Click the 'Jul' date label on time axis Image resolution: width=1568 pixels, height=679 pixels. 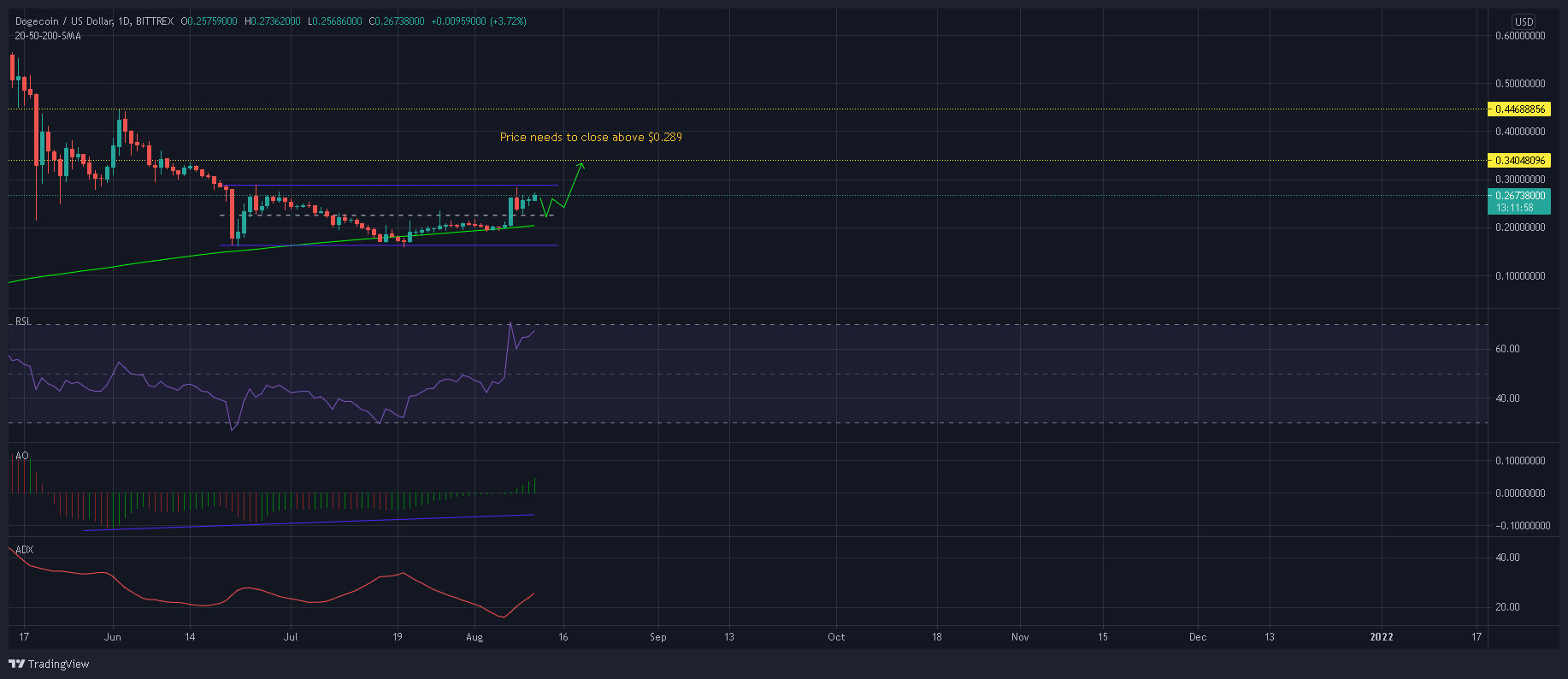coord(291,637)
